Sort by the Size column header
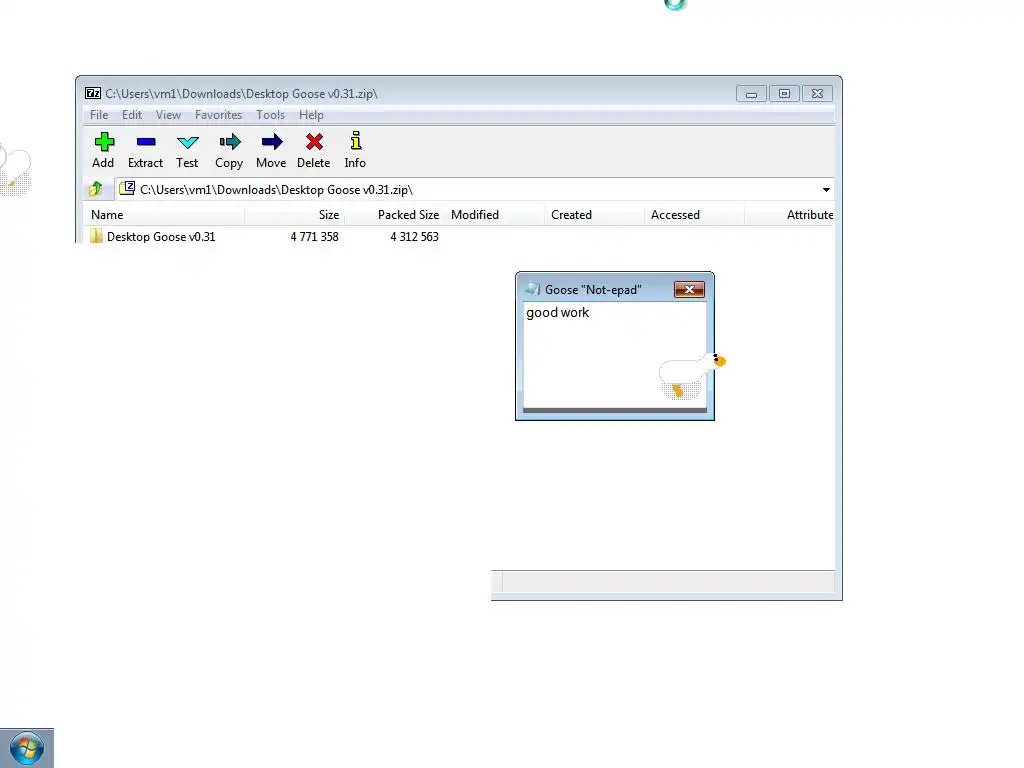This screenshot has height=768, width=1024. 295,215
